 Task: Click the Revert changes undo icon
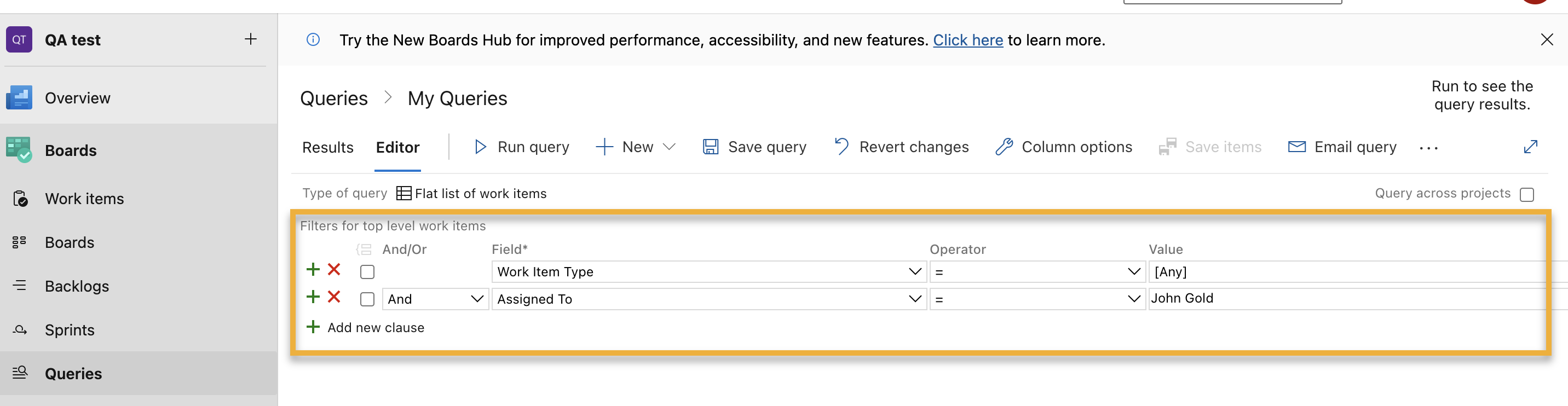(x=841, y=147)
